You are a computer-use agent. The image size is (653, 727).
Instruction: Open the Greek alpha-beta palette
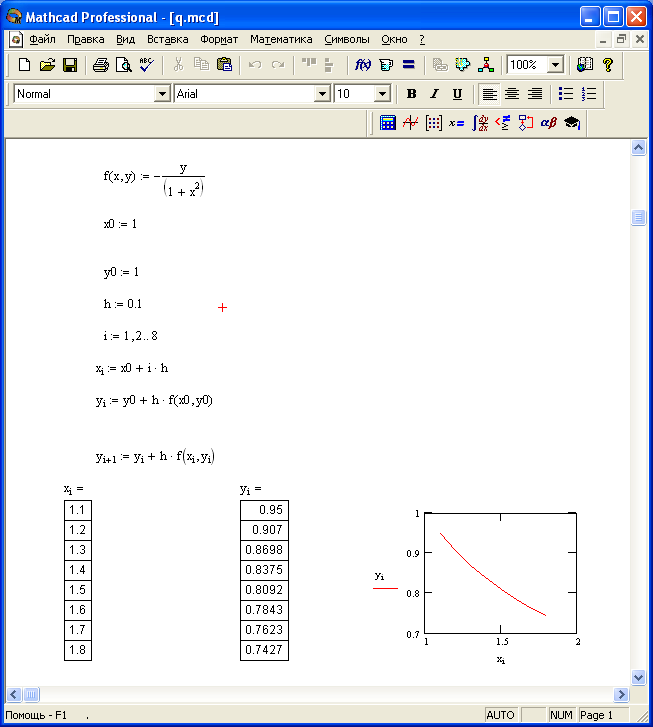tap(549, 123)
